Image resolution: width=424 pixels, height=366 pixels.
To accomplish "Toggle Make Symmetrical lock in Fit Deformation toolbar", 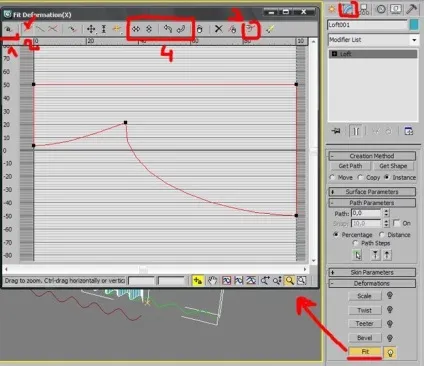I will (8, 29).
